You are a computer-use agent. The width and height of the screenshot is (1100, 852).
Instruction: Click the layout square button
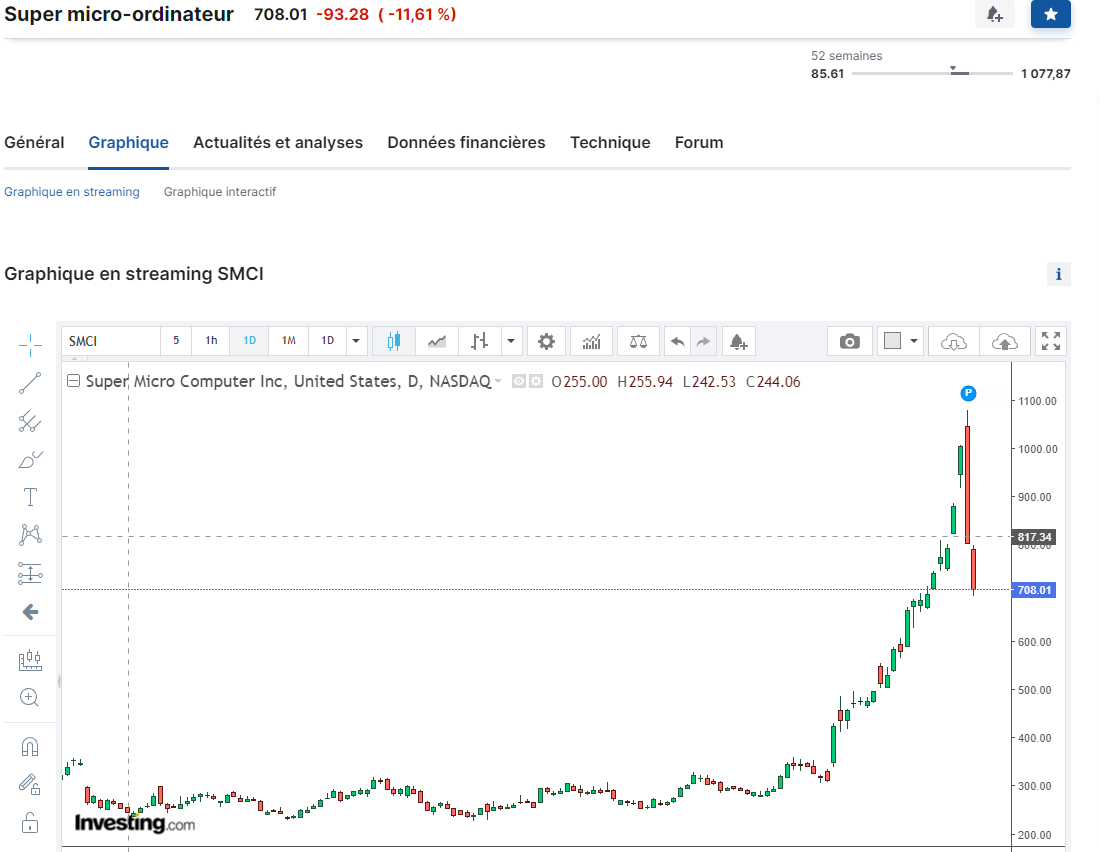click(892, 341)
